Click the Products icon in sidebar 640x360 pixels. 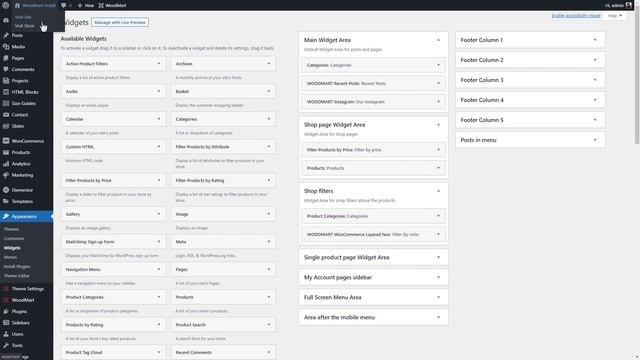coord(6,153)
